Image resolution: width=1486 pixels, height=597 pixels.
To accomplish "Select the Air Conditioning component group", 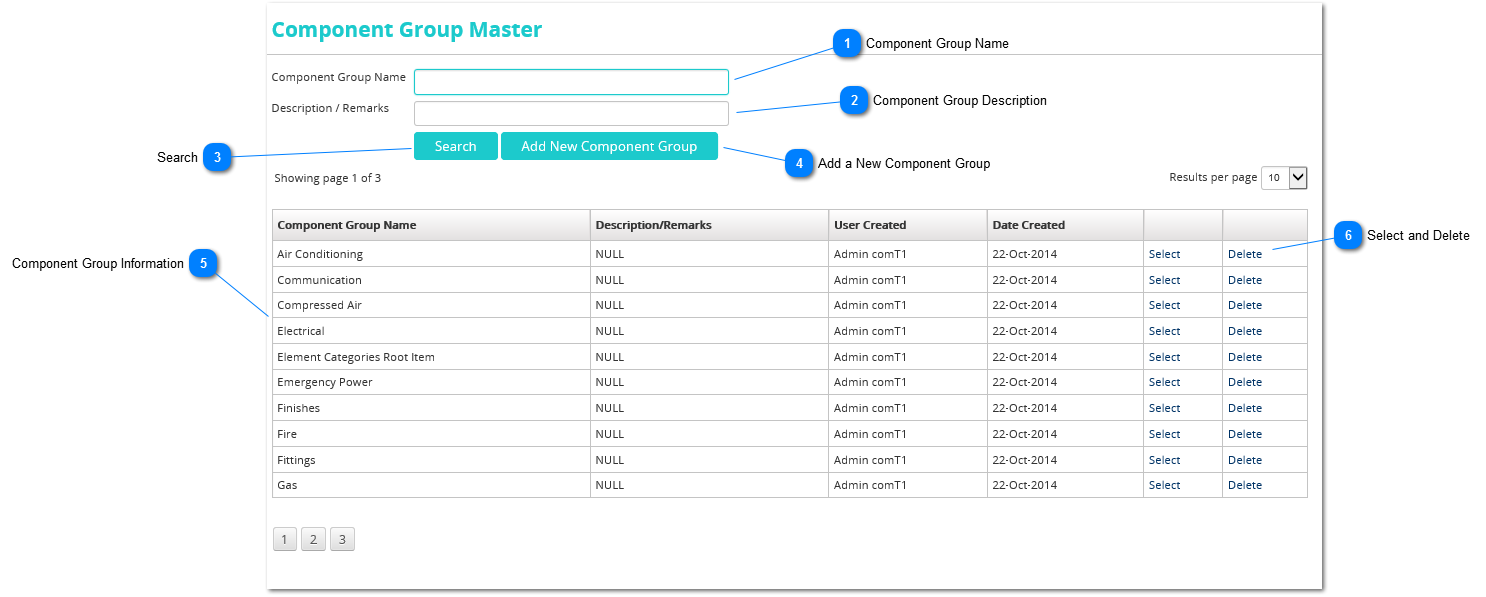I will (1164, 254).
